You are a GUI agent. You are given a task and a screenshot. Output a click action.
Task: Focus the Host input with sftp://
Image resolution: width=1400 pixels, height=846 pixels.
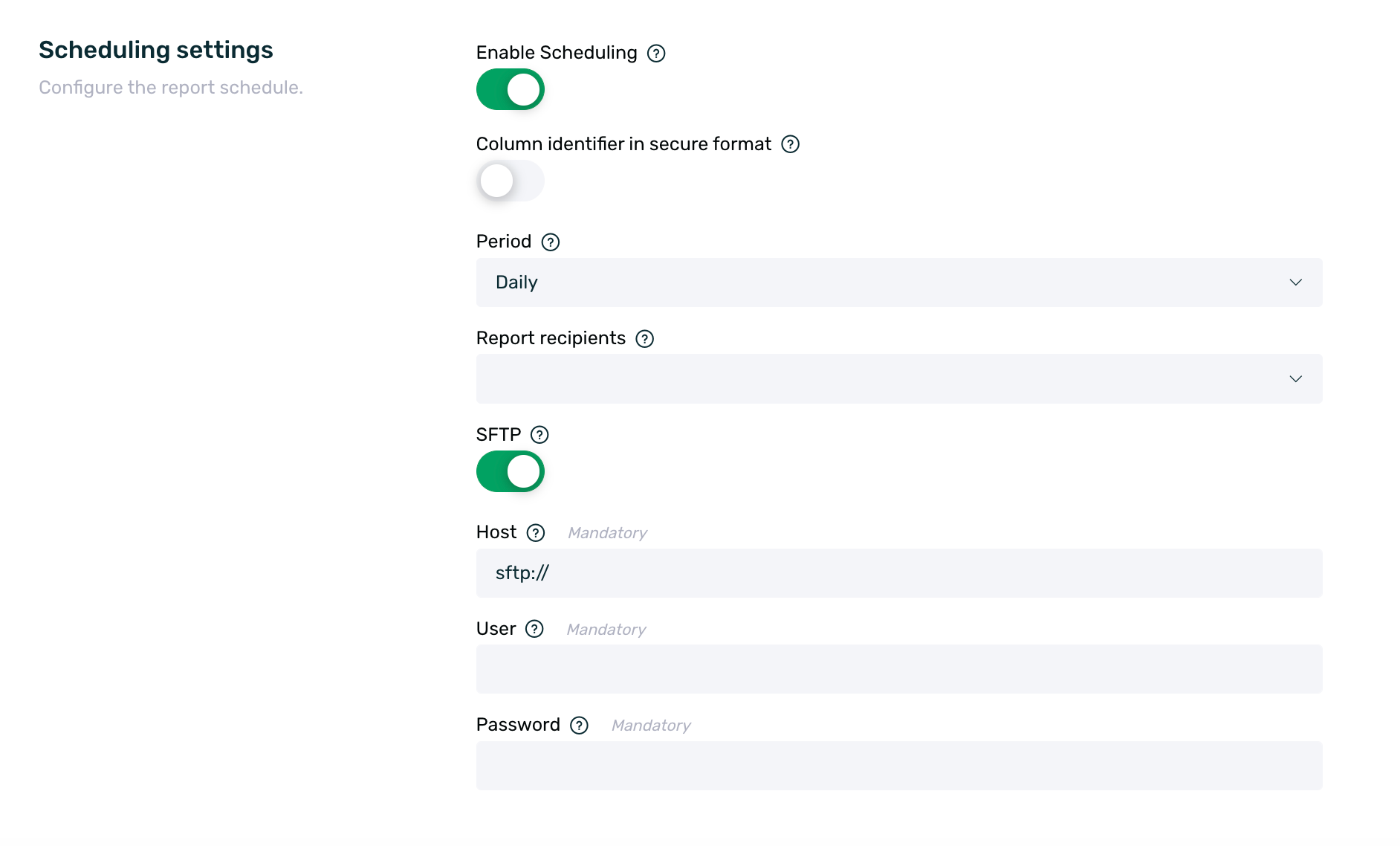898,573
